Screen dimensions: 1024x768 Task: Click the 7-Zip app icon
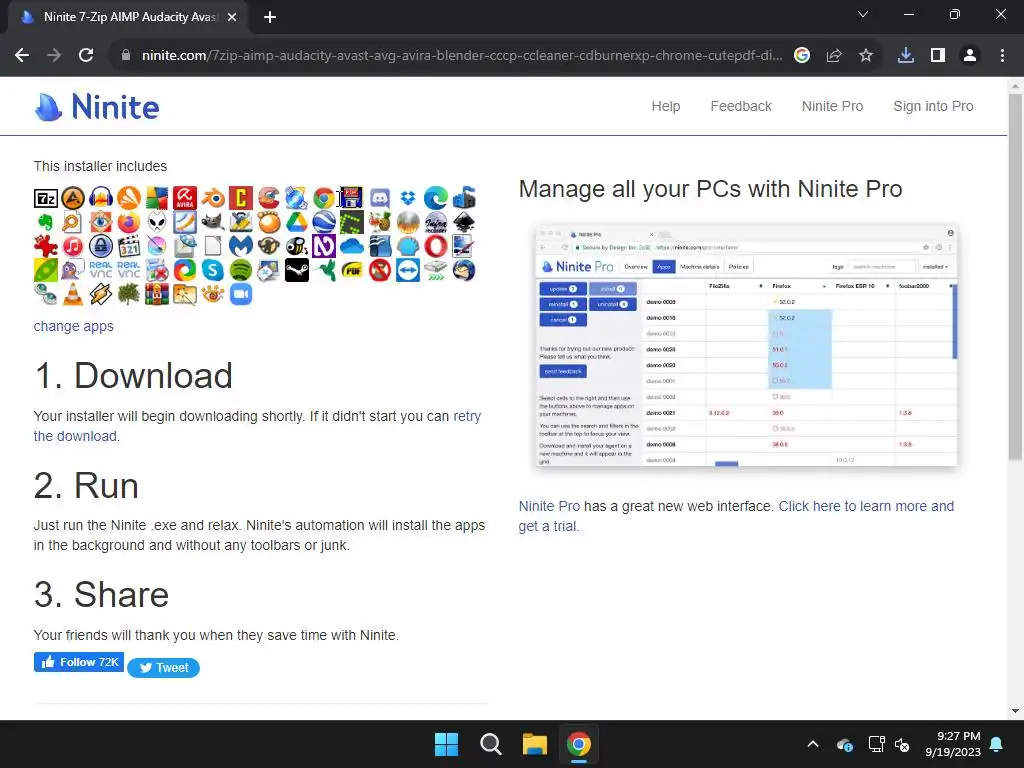coord(46,198)
